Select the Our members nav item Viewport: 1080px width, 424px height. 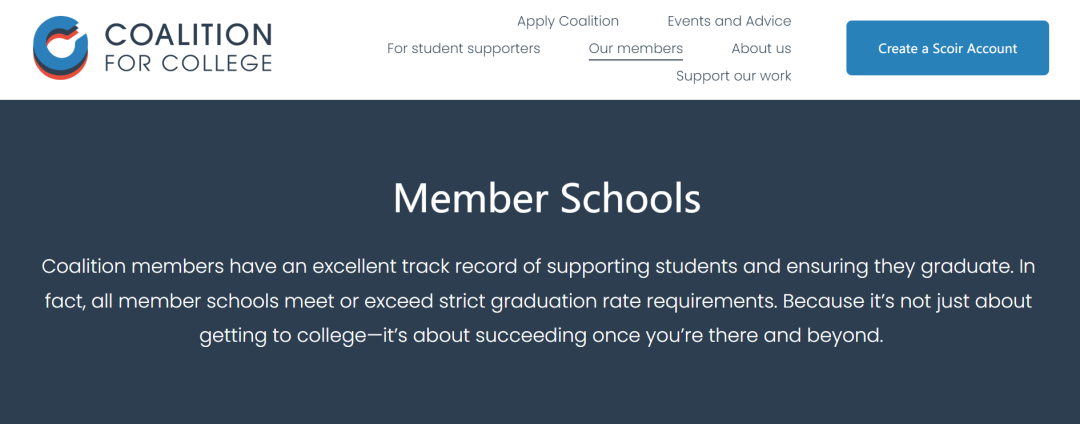(x=636, y=48)
